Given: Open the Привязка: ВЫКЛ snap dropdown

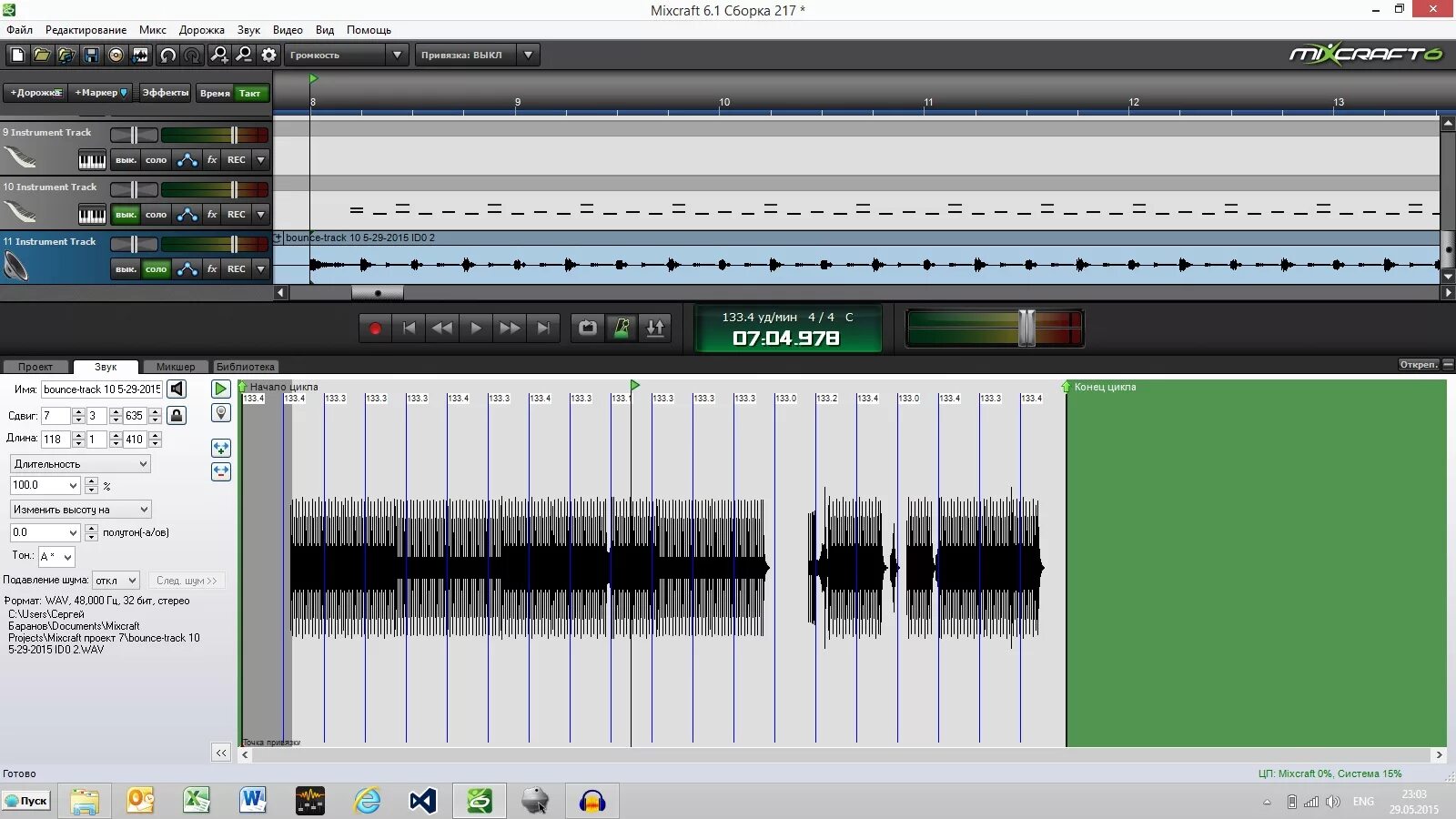Looking at the screenshot, I should pyautogui.click(x=478, y=56).
